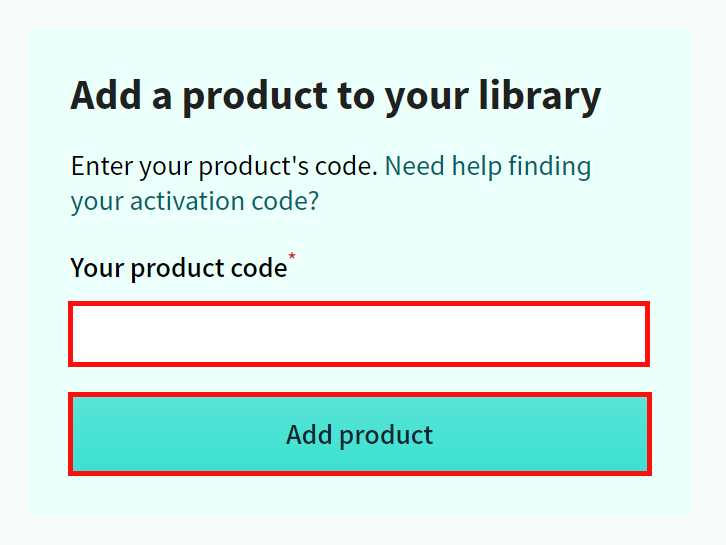Click the "Add a product to your library" heading
726x545 pixels.
(336, 96)
